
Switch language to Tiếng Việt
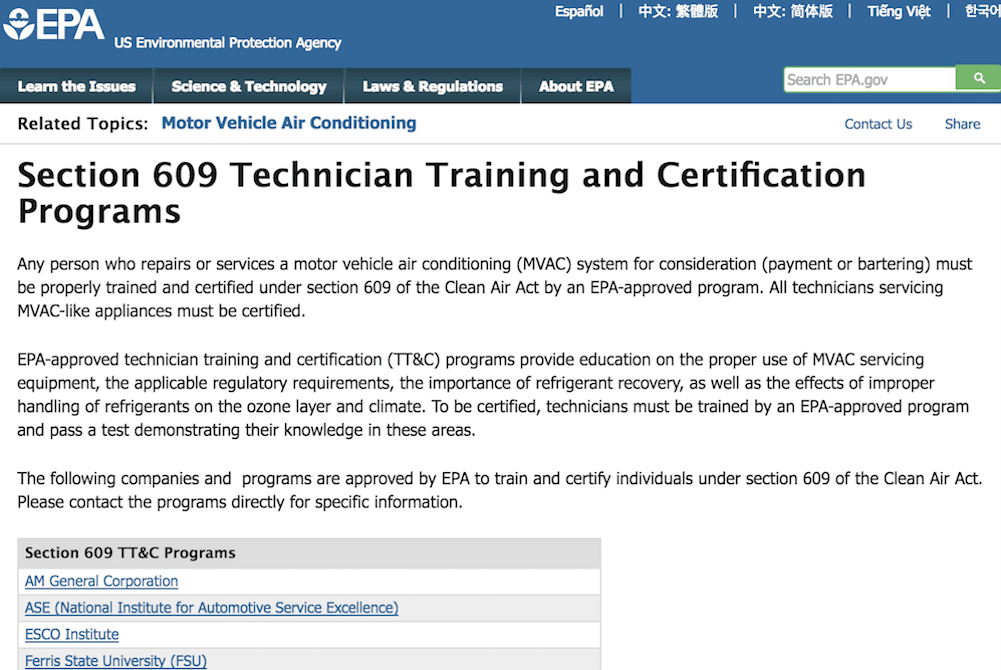899,11
